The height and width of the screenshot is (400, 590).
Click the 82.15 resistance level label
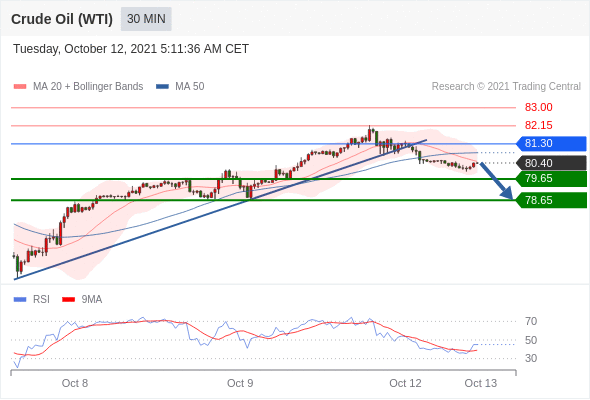pyautogui.click(x=538, y=125)
